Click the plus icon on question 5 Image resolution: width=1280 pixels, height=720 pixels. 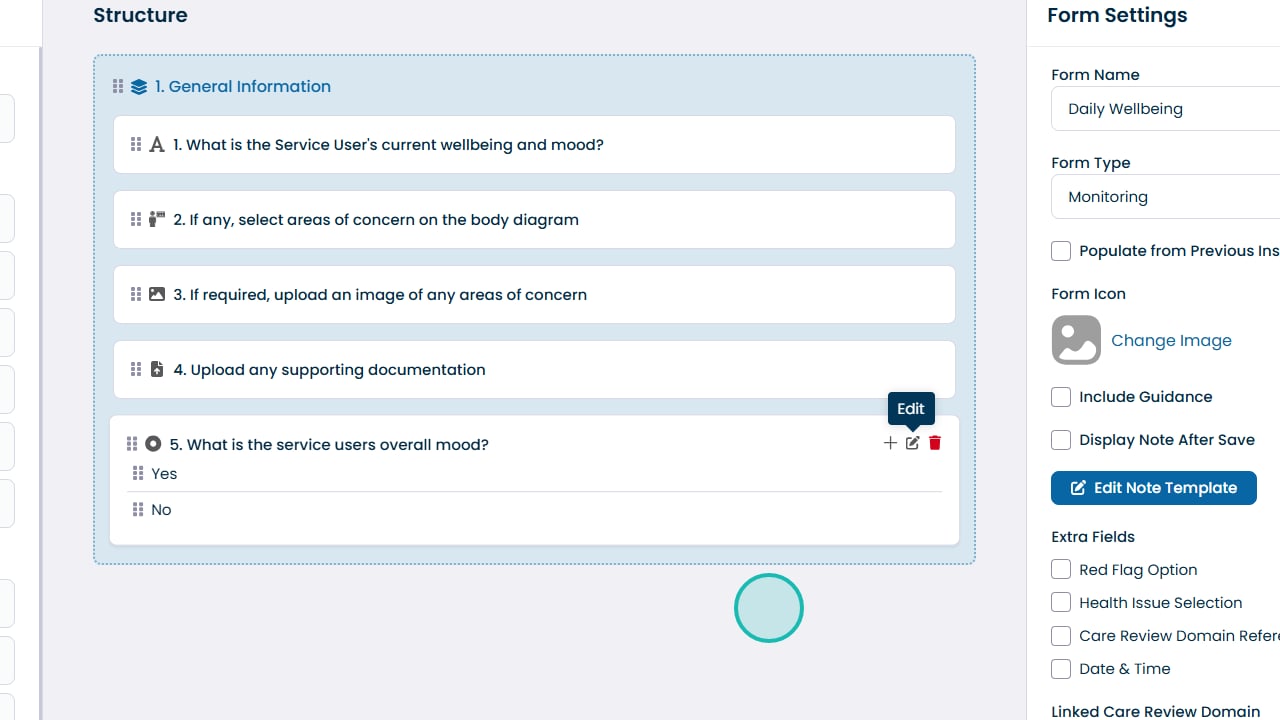tap(890, 443)
